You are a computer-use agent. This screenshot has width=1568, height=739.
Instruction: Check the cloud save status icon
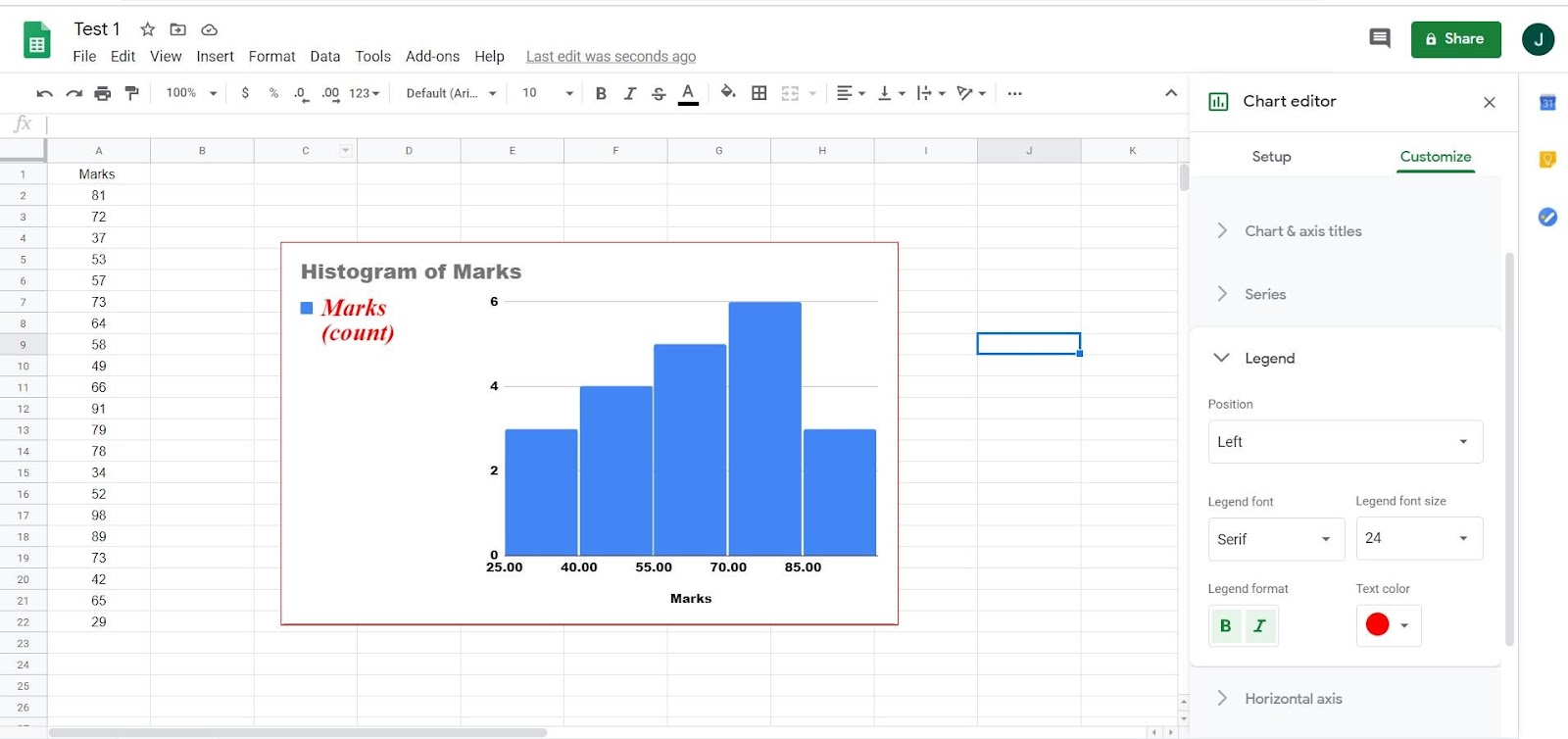(209, 29)
